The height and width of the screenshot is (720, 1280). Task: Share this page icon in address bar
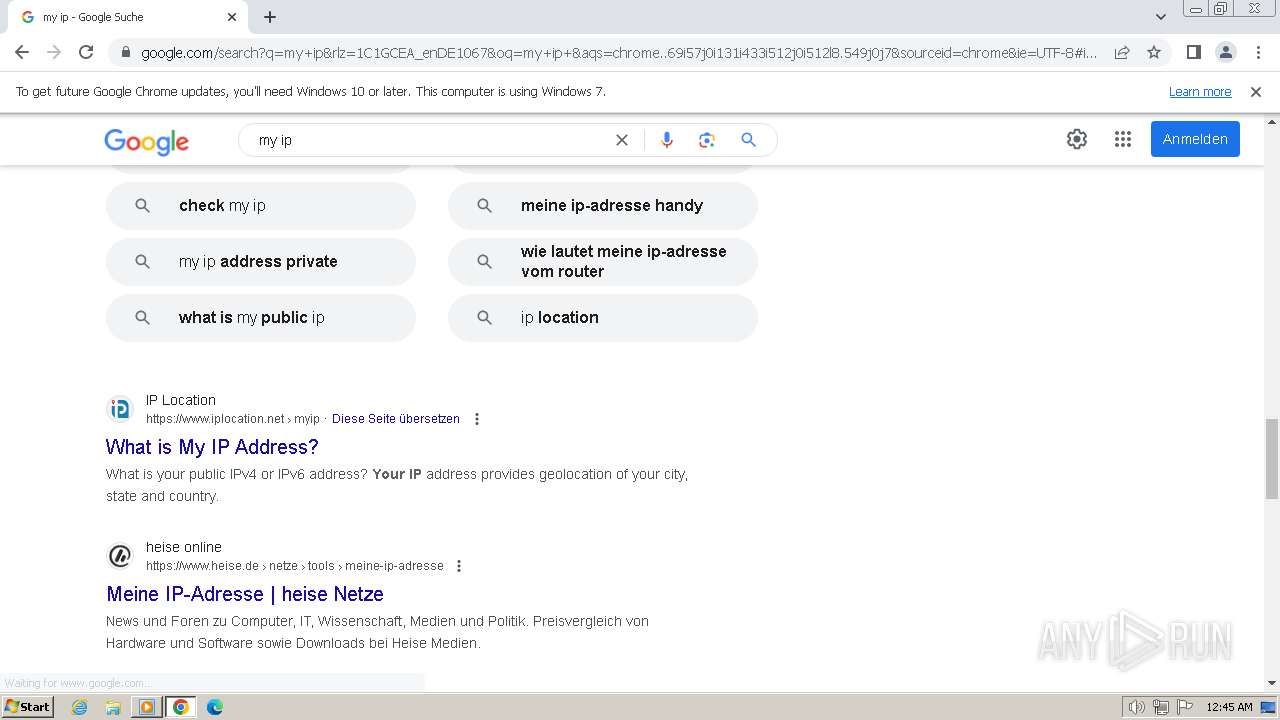[x=1122, y=53]
